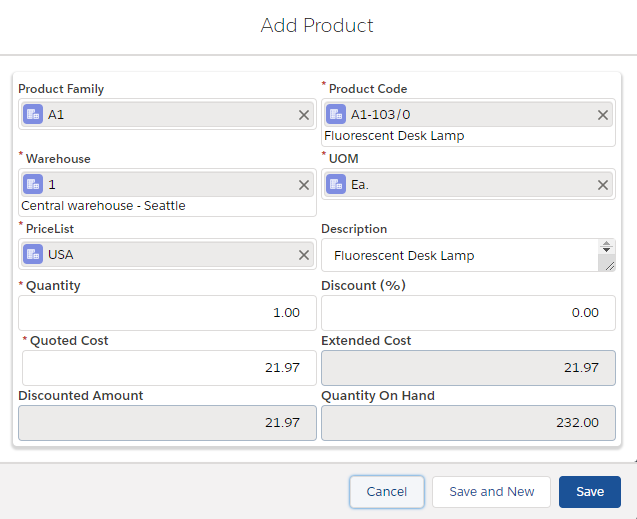Click the UOM label

coord(344,159)
